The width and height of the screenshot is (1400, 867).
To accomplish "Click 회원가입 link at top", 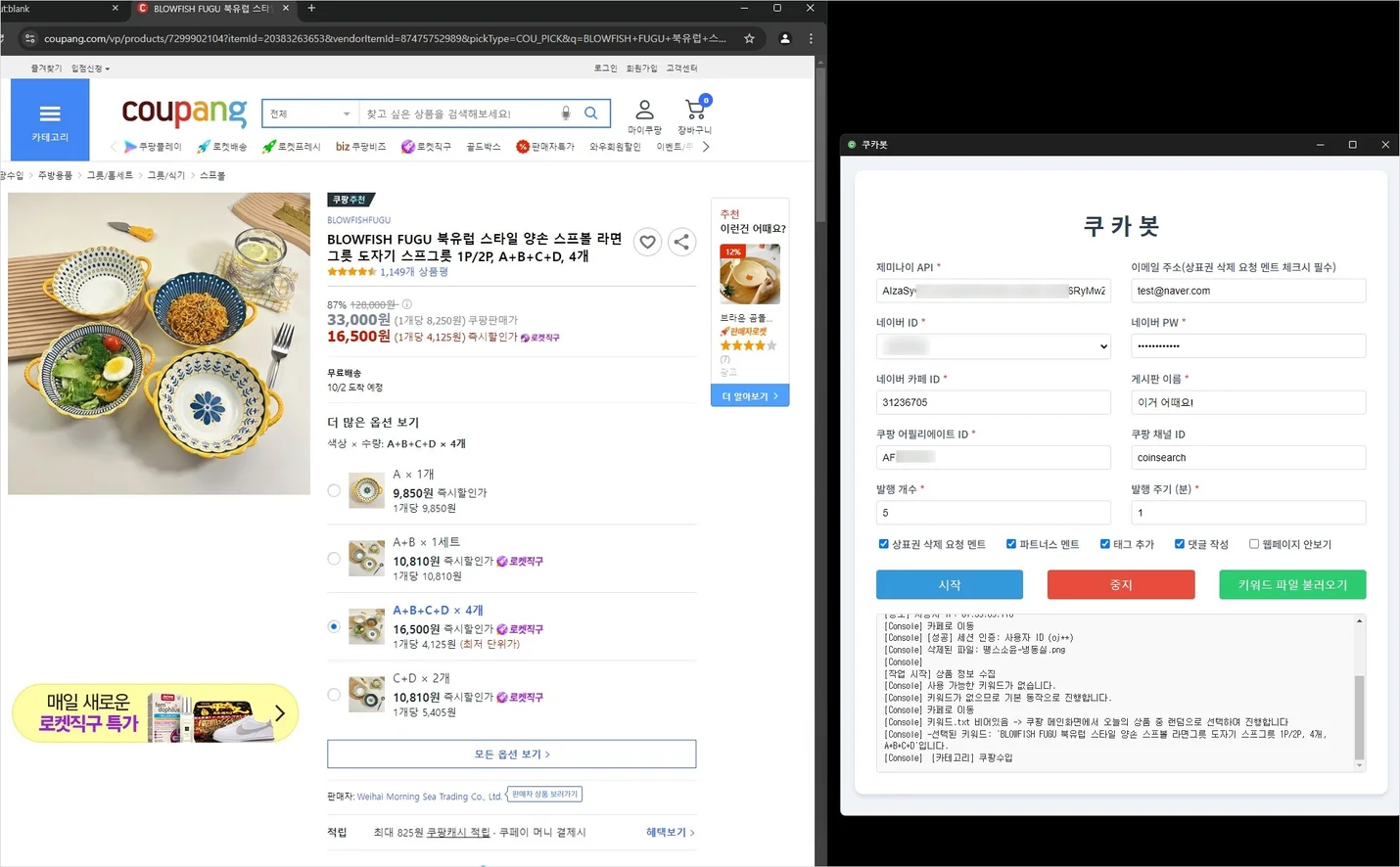I will (x=641, y=68).
